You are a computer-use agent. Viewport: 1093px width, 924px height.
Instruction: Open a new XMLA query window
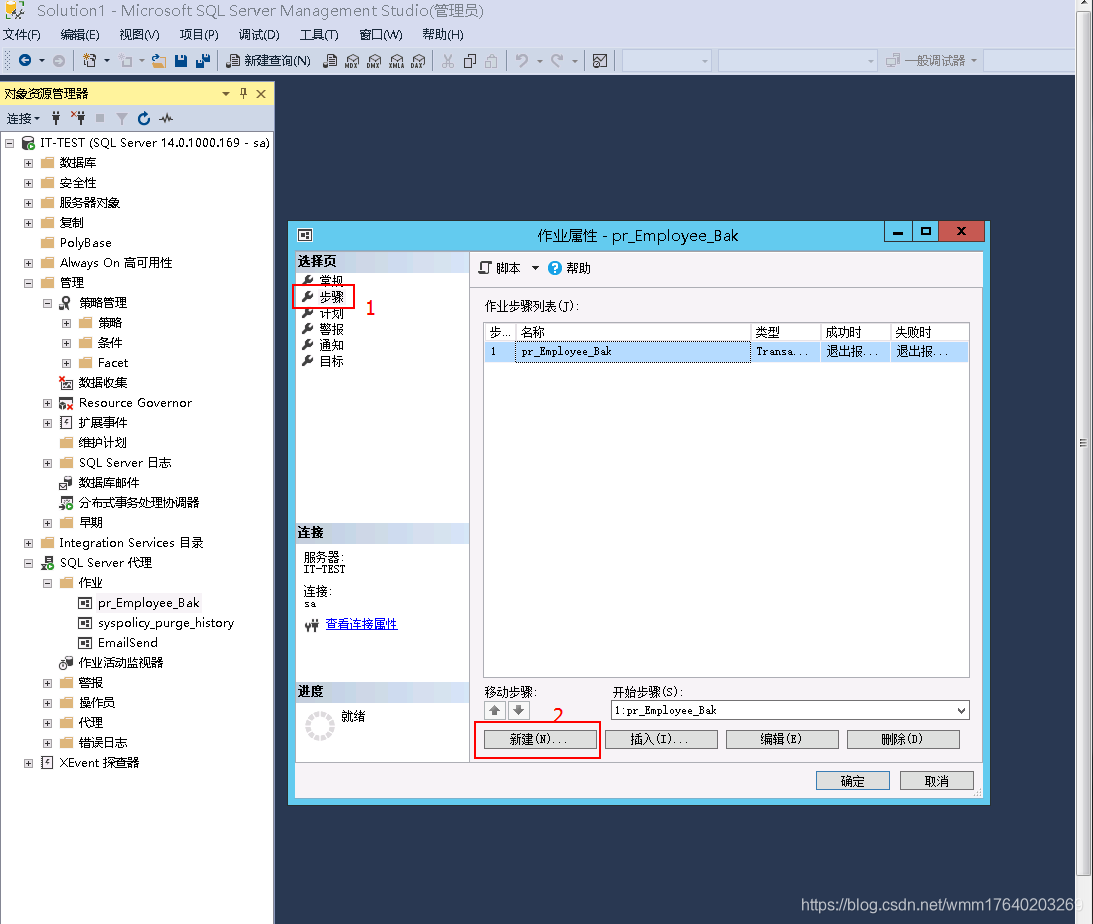coord(396,62)
